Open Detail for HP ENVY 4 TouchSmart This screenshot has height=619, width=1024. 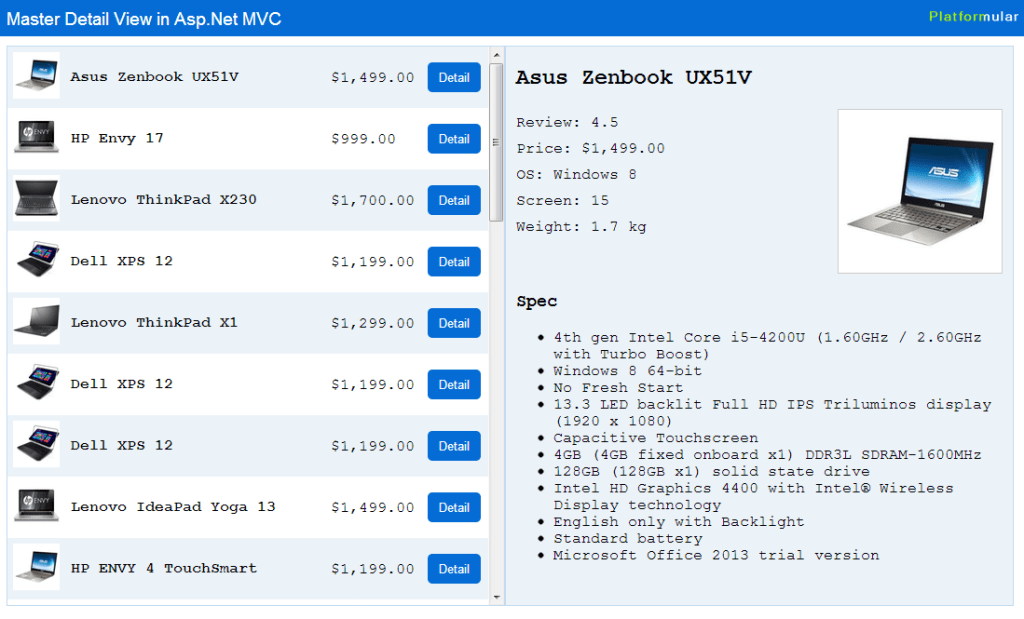click(x=454, y=568)
